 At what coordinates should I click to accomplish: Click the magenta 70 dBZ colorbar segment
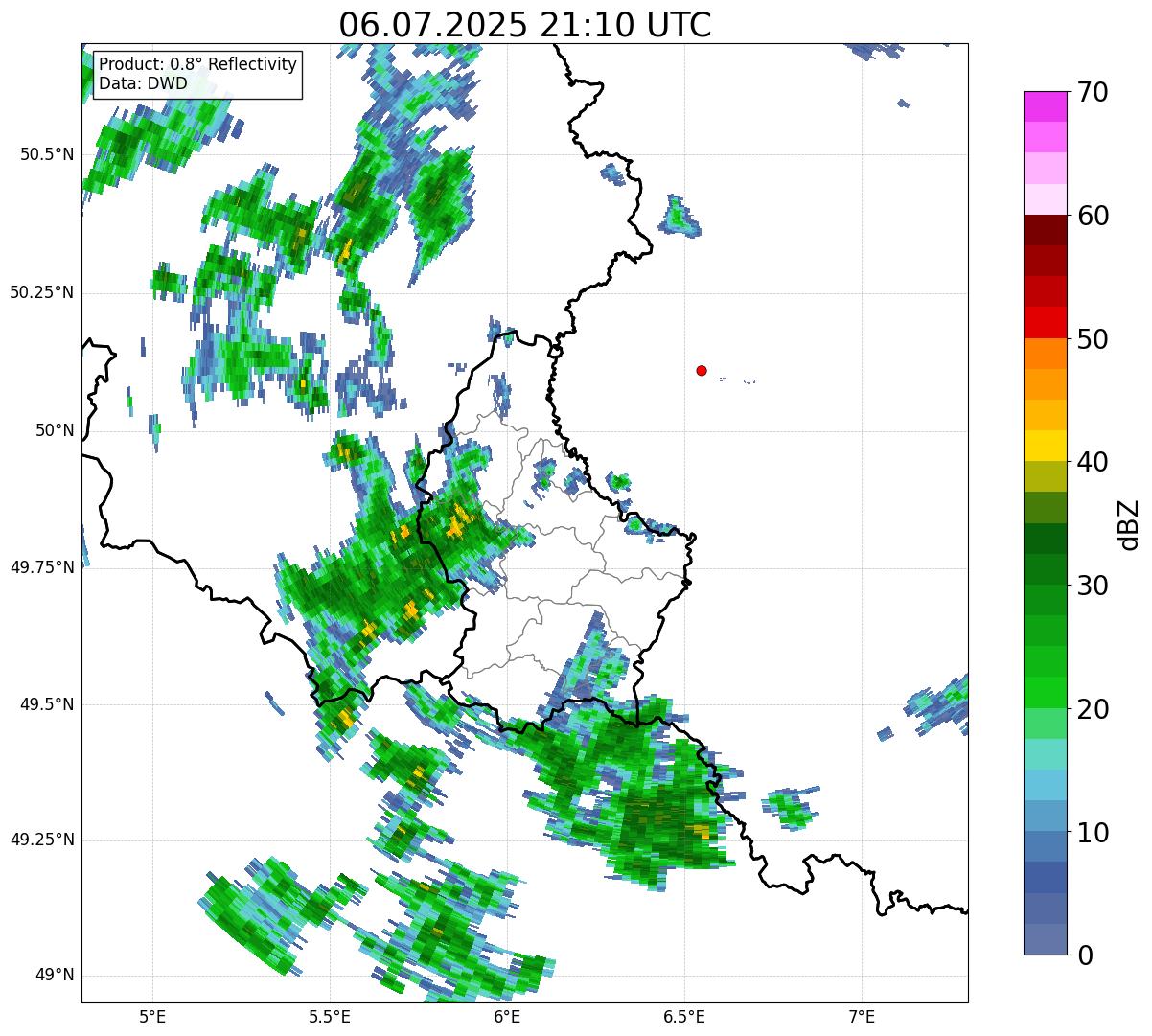[x=1045, y=106]
